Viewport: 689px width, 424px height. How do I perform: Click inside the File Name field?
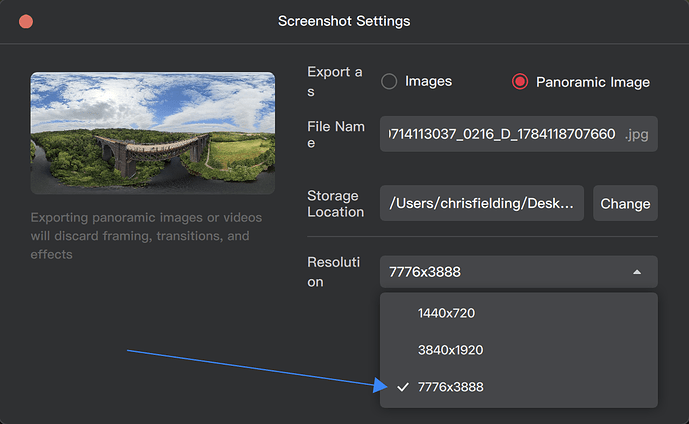click(x=519, y=134)
